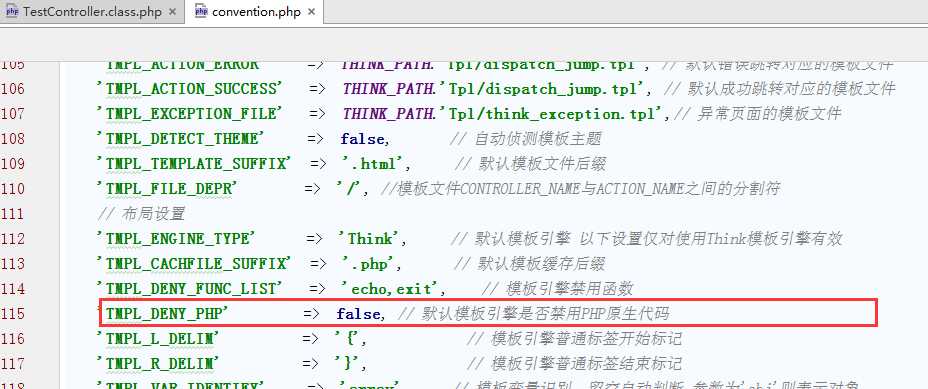Click line number 108 in gutter
This screenshot has height=389, width=928.
point(12,139)
